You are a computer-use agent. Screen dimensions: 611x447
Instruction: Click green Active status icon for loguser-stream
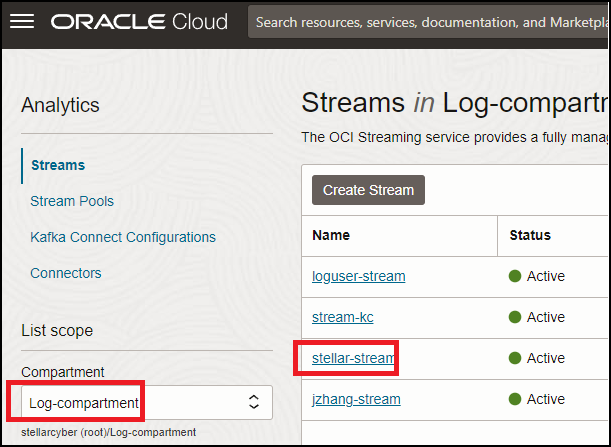515,276
